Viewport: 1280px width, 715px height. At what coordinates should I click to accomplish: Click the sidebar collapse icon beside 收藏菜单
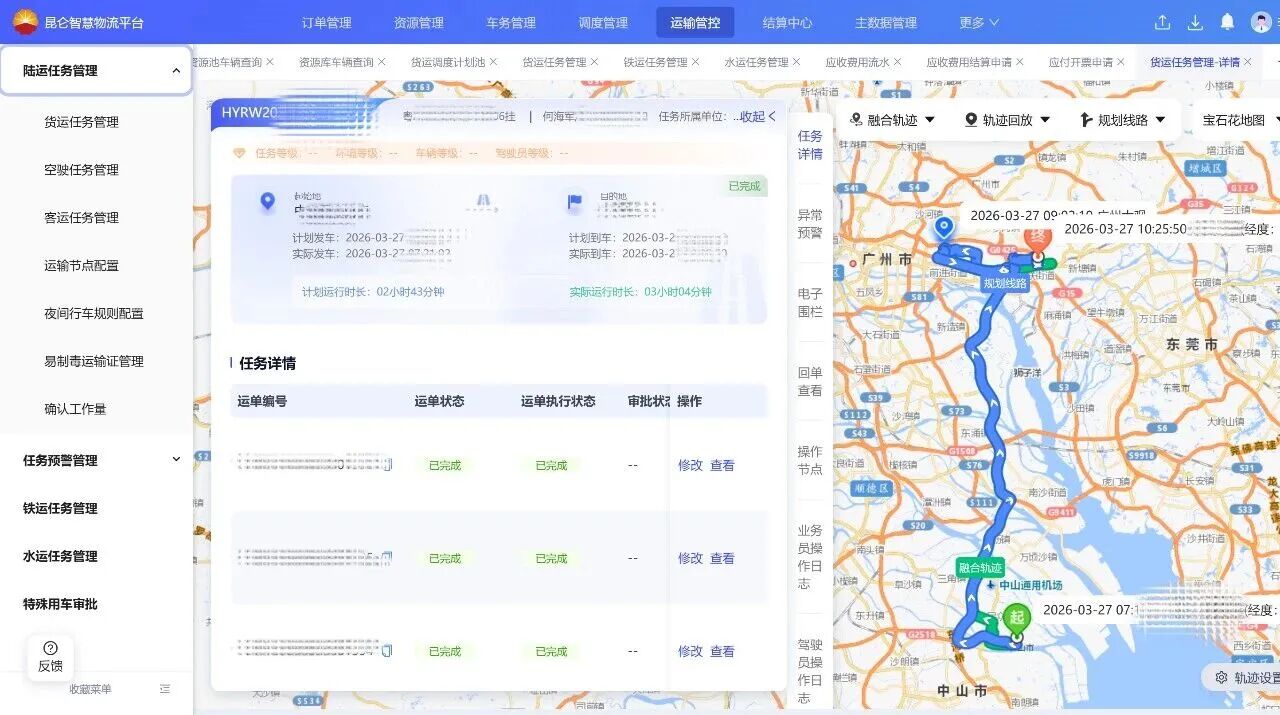(x=165, y=689)
